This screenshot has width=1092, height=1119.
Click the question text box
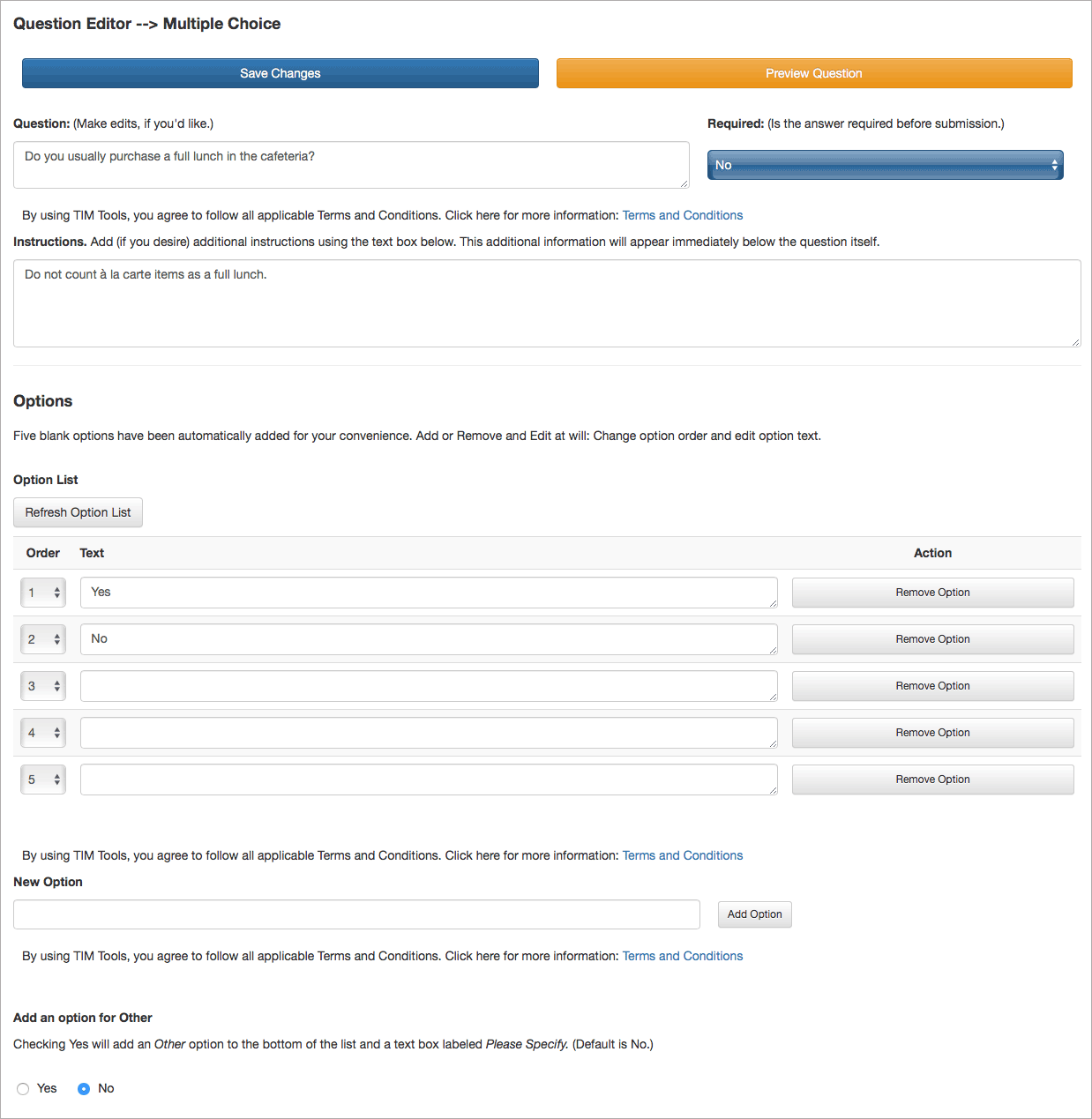pyautogui.click(x=351, y=165)
